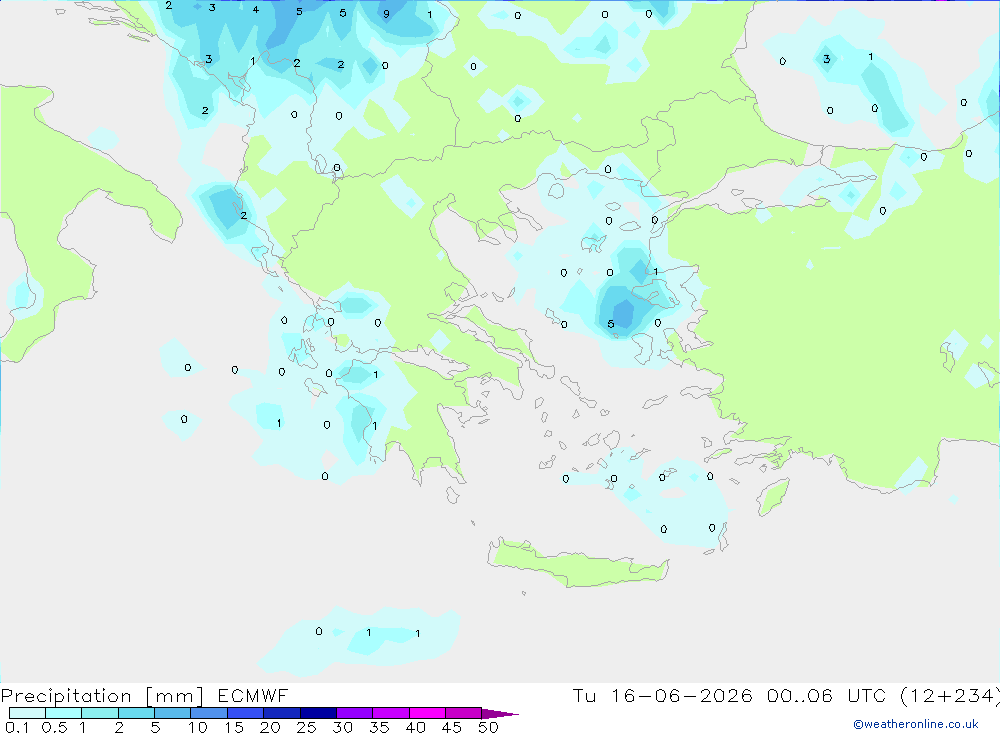
Task: Choose the 20–25 mm legend color box
Action: pos(281,713)
